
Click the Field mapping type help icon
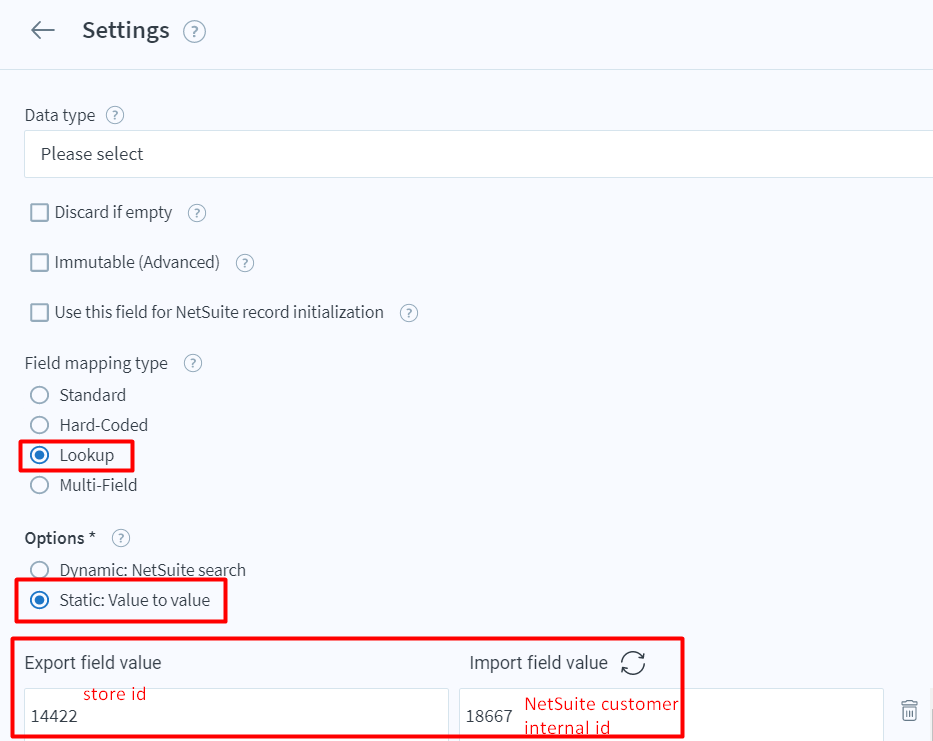click(193, 363)
